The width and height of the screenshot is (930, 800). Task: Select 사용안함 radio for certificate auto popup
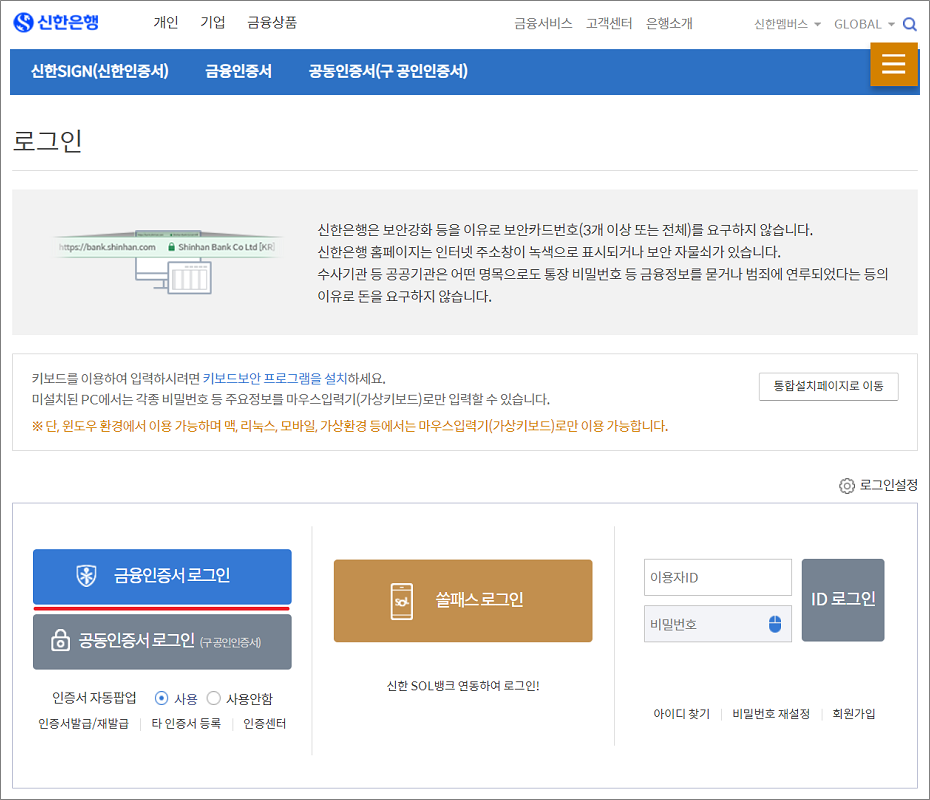pos(214,698)
